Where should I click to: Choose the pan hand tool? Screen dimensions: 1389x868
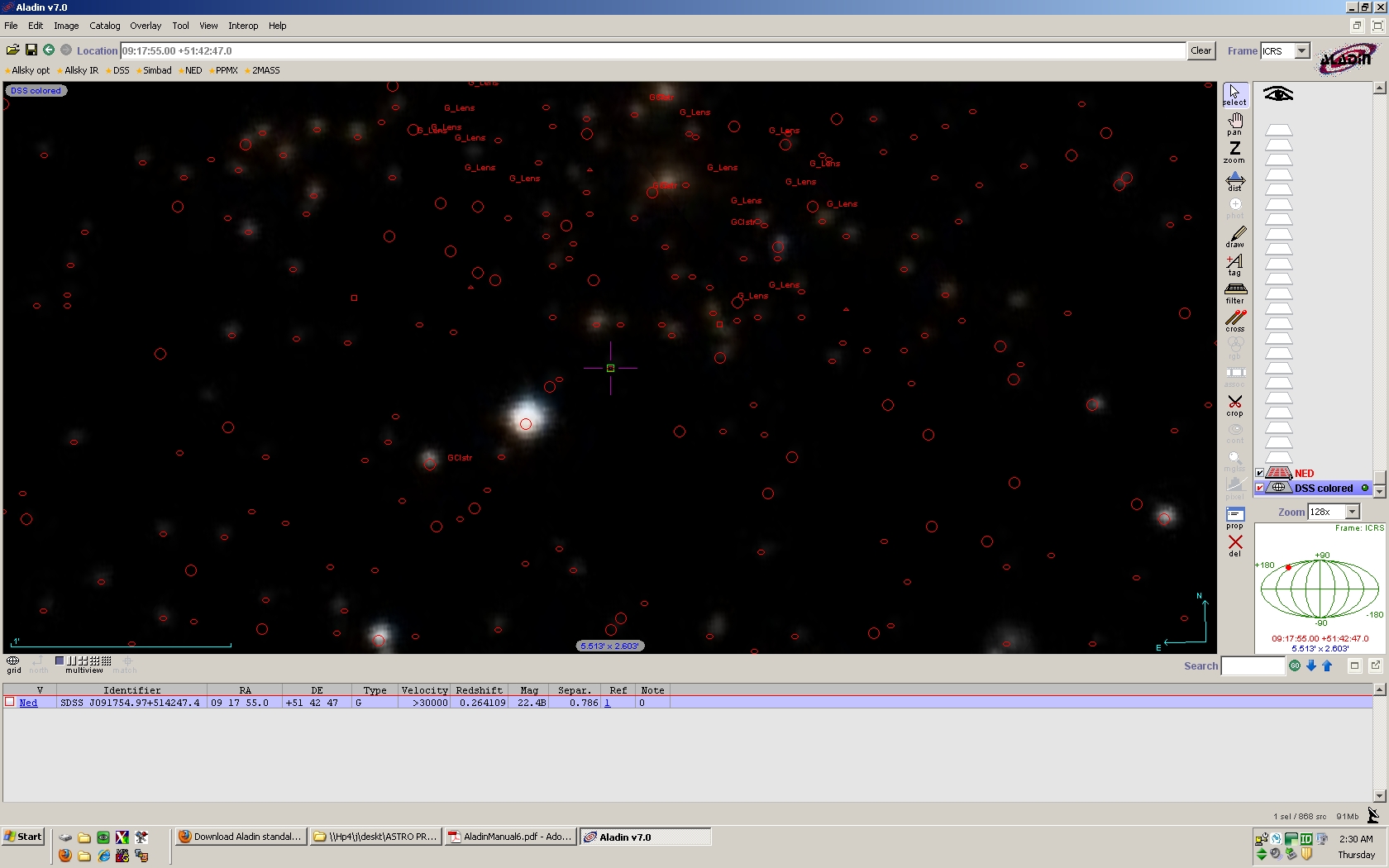(x=1234, y=124)
